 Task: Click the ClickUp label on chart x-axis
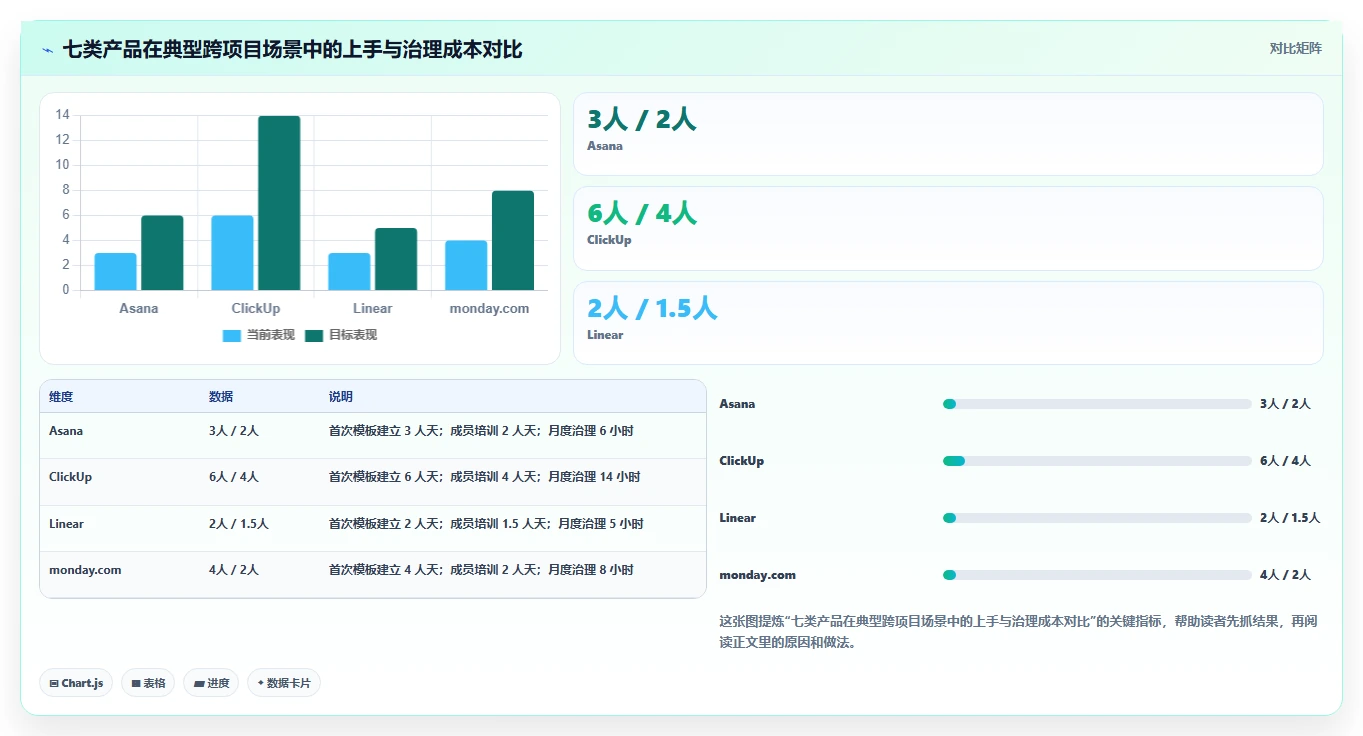coord(256,308)
